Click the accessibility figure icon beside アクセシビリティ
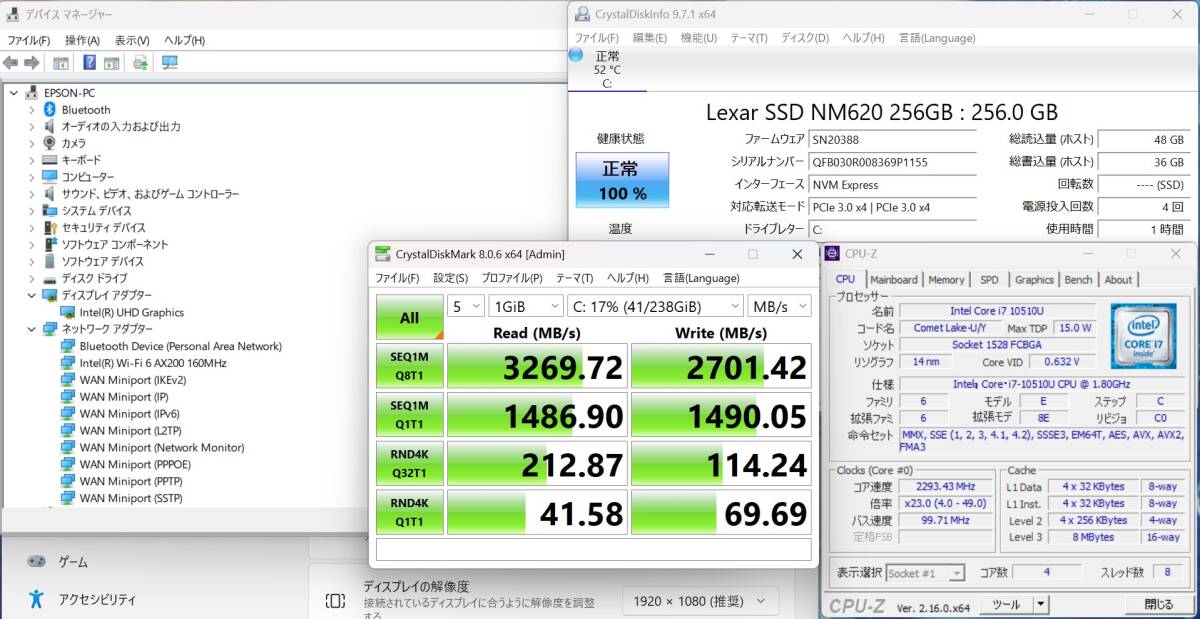The width and height of the screenshot is (1200, 619). (36, 599)
